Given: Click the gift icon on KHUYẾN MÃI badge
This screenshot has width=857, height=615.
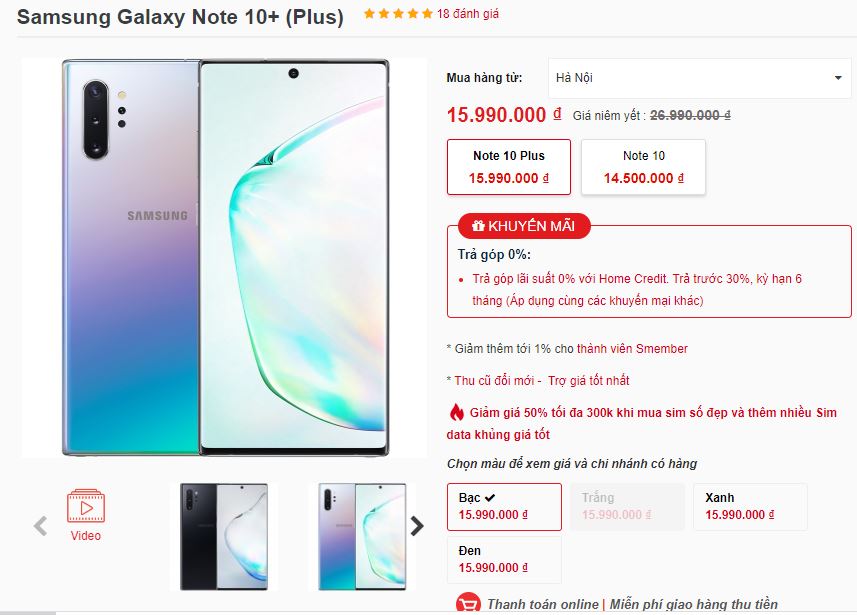Looking at the screenshot, I should pos(478,226).
